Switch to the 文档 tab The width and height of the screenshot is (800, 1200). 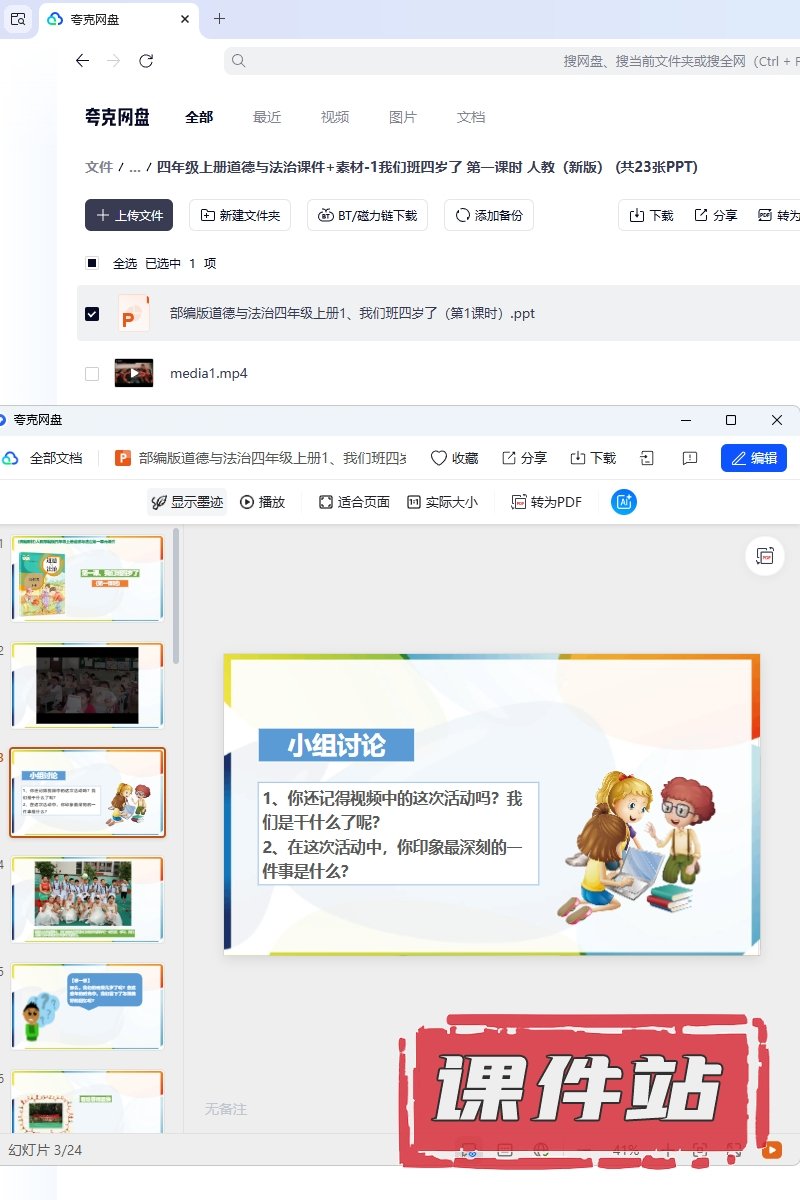pos(471,117)
